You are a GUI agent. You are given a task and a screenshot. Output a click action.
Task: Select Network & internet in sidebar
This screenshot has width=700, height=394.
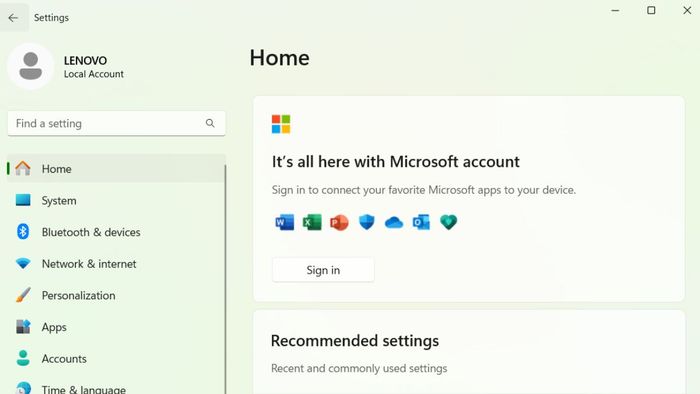[x=116, y=264]
